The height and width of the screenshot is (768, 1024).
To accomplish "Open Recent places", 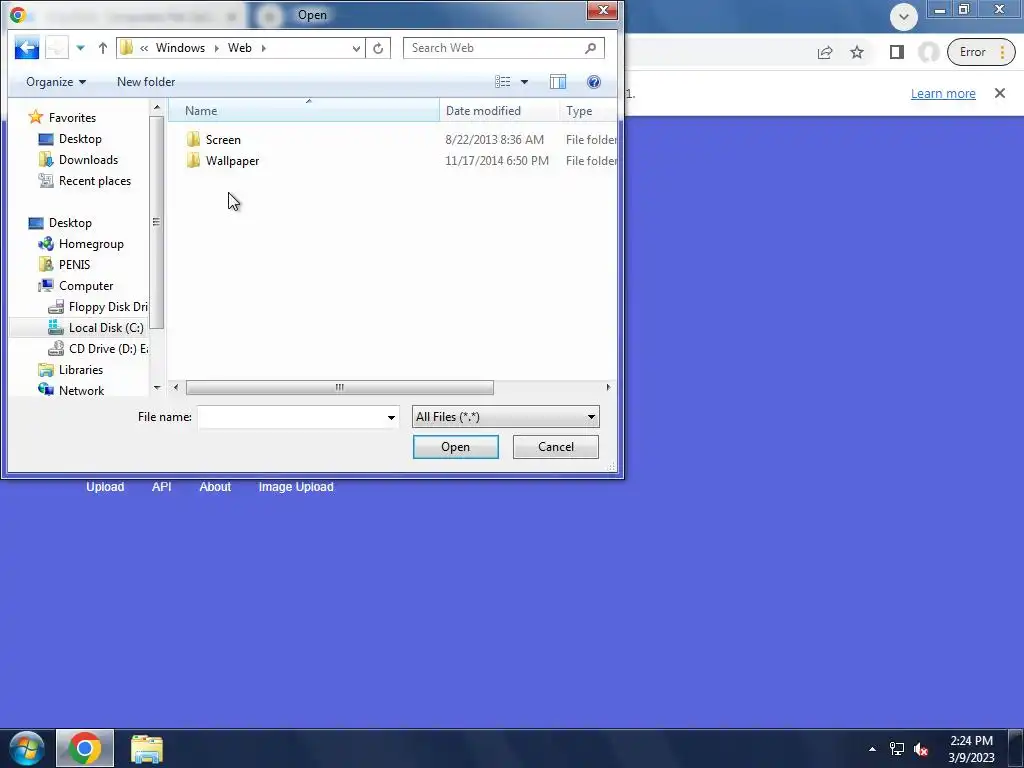I will [94, 181].
